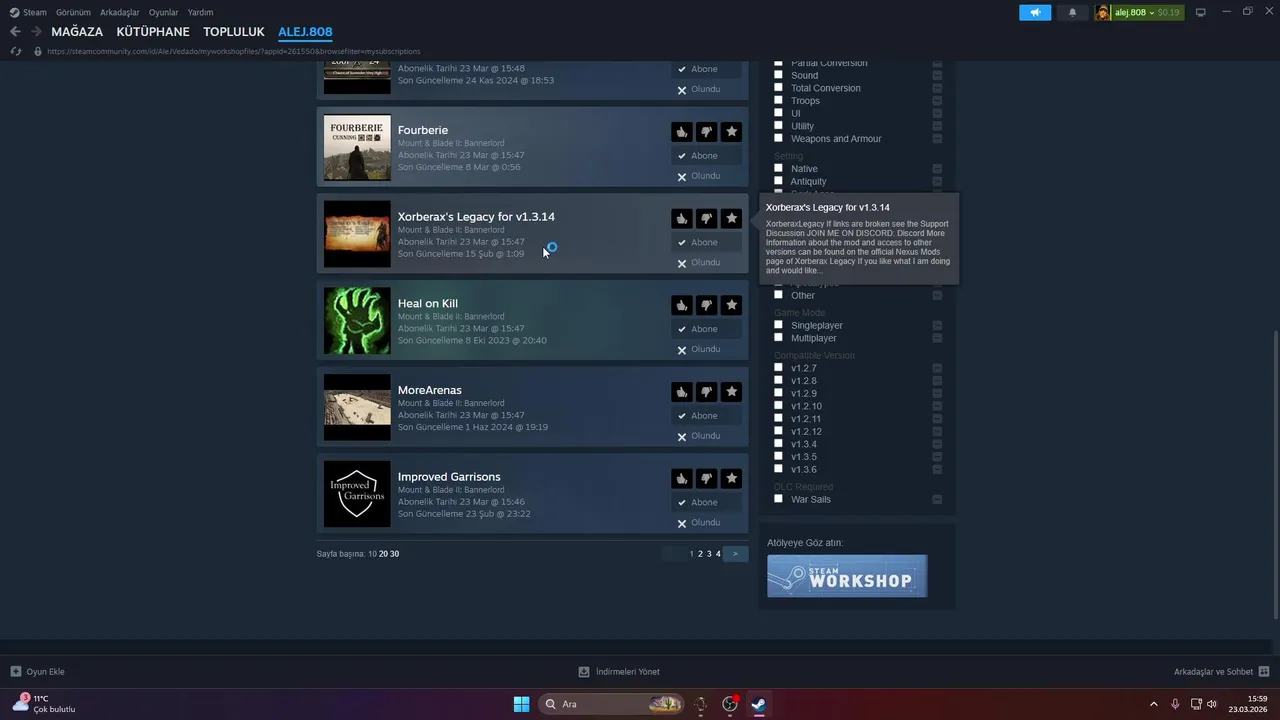Check Weapons and Armour filter

(x=778, y=138)
